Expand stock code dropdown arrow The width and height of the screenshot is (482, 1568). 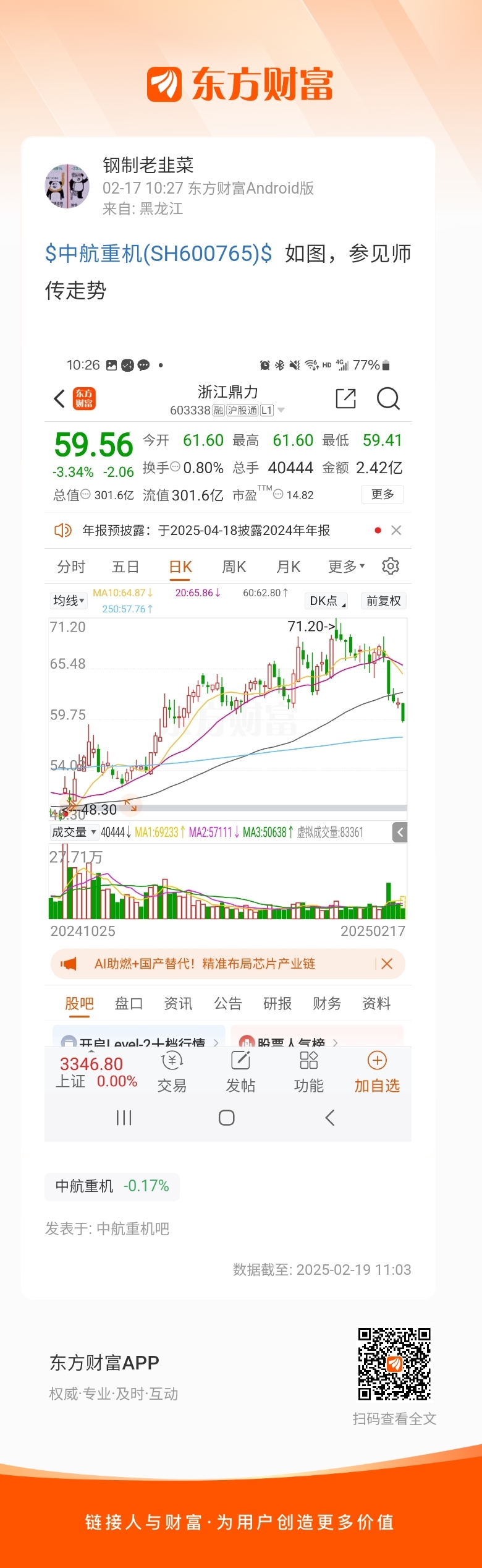click(x=281, y=411)
